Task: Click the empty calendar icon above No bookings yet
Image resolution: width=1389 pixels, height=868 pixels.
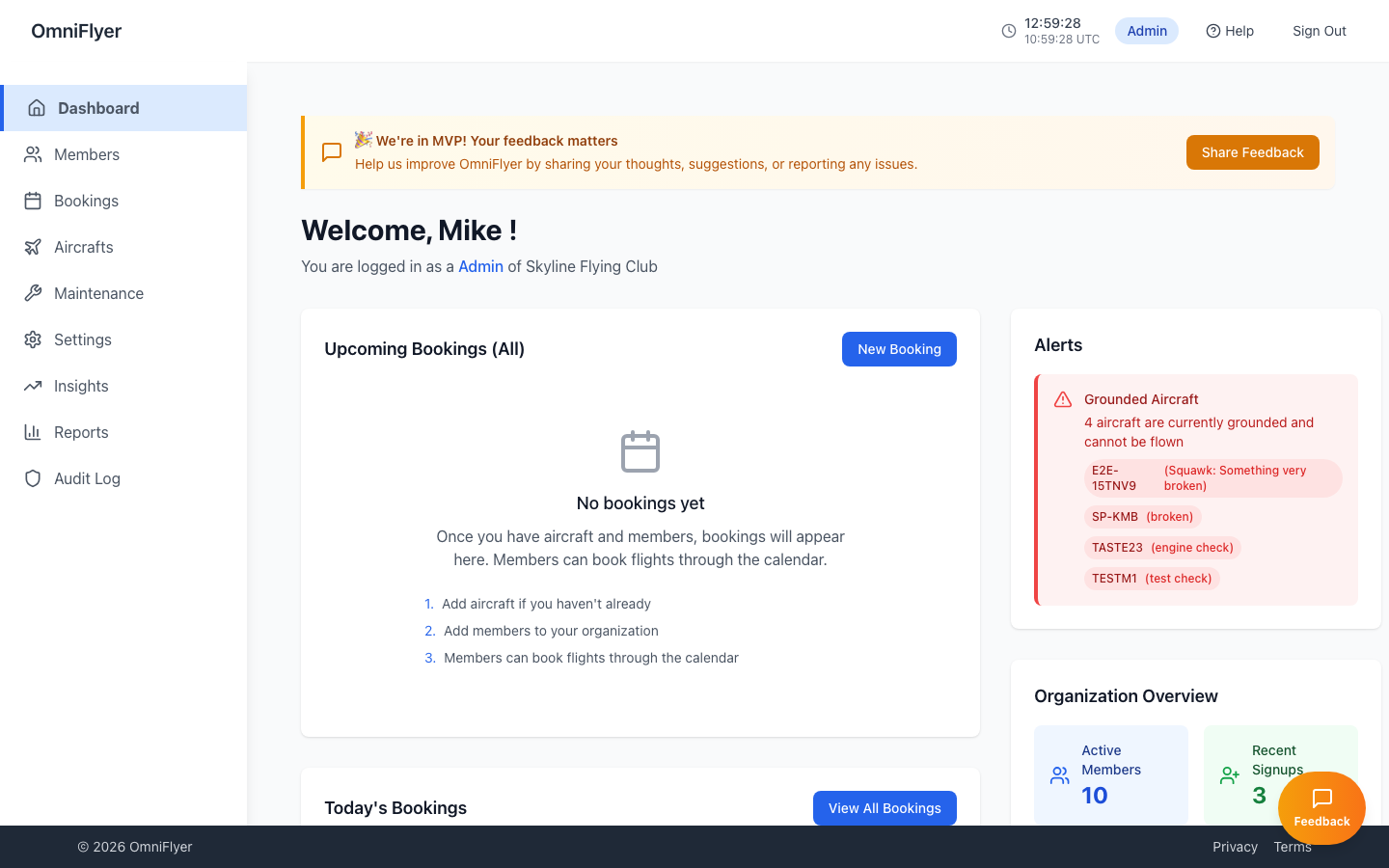Action: (x=640, y=451)
